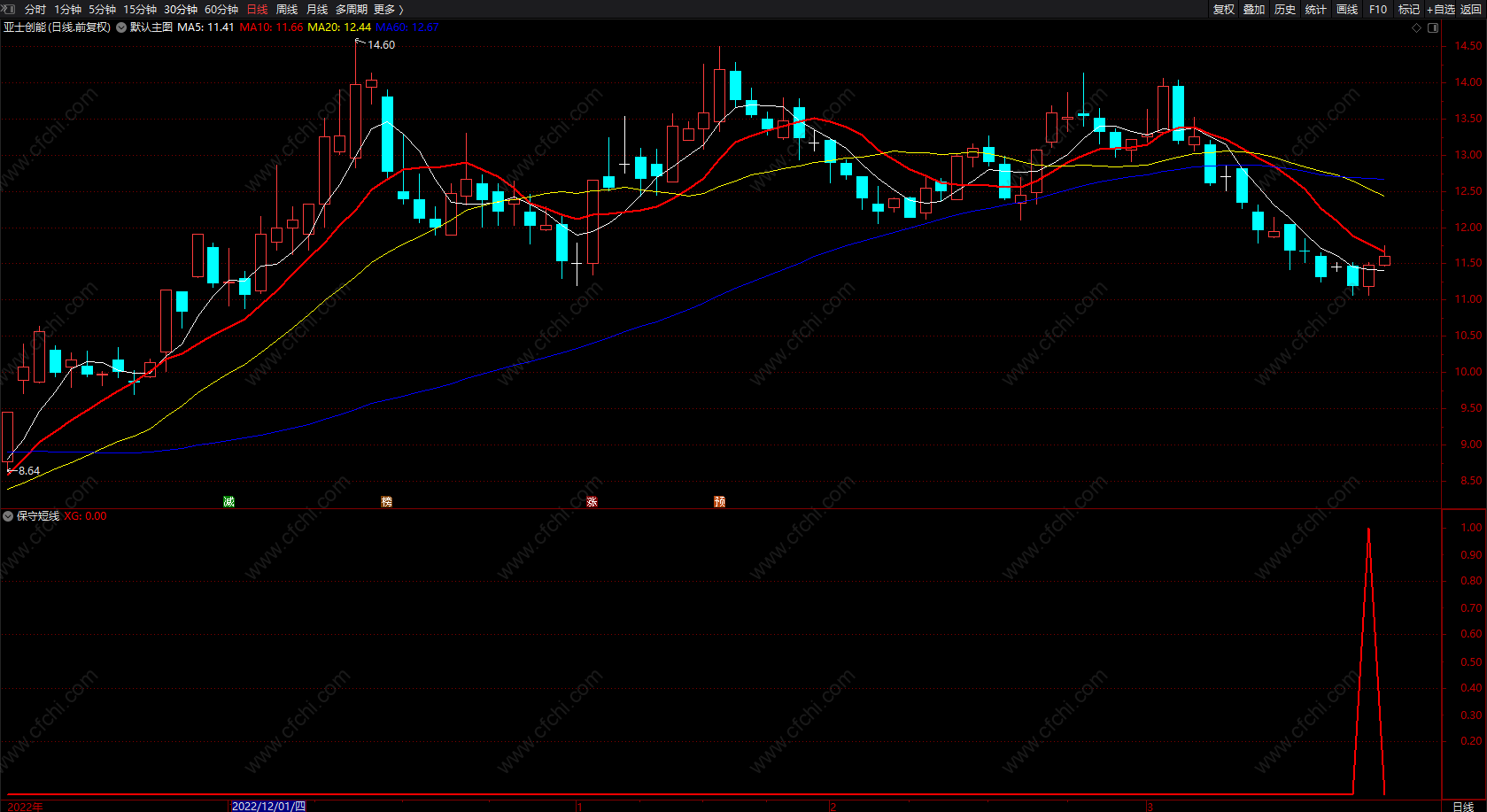Click the 日线 label at bottom right
Screen dimensions: 1487x812
pyautogui.click(x=1463, y=806)
